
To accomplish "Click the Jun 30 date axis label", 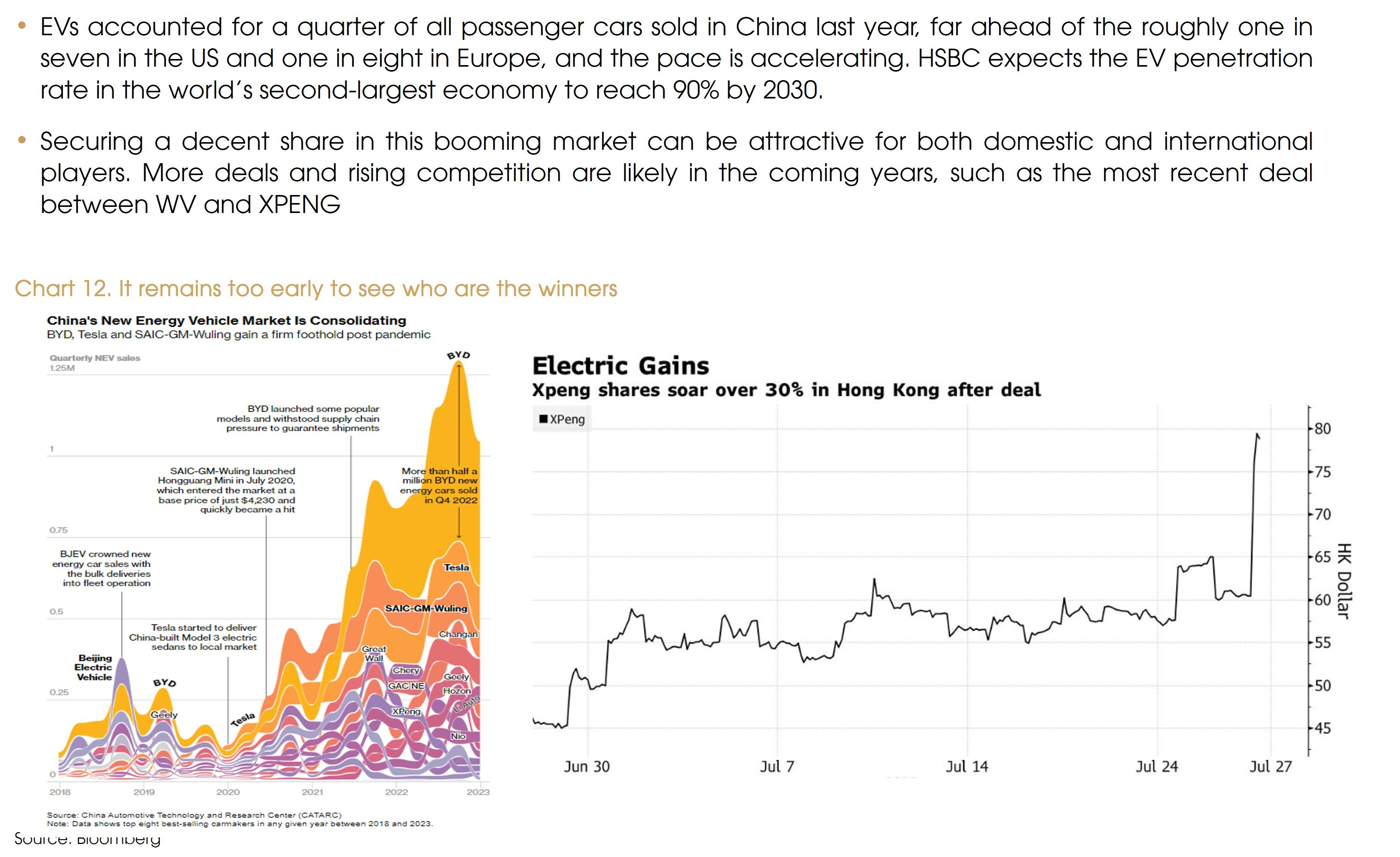I will pos(586,767).
